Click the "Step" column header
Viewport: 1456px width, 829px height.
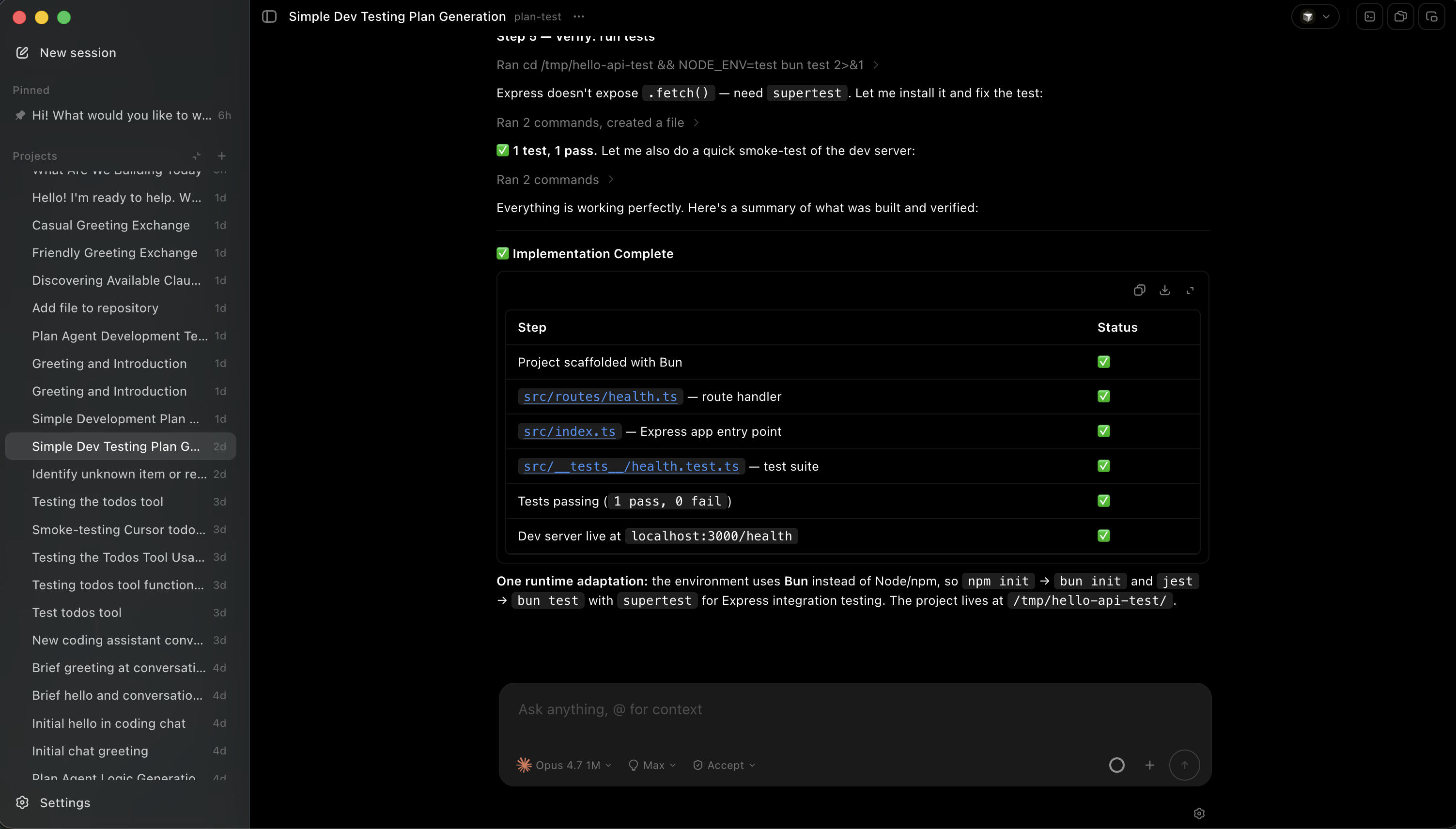pos(532,327)
